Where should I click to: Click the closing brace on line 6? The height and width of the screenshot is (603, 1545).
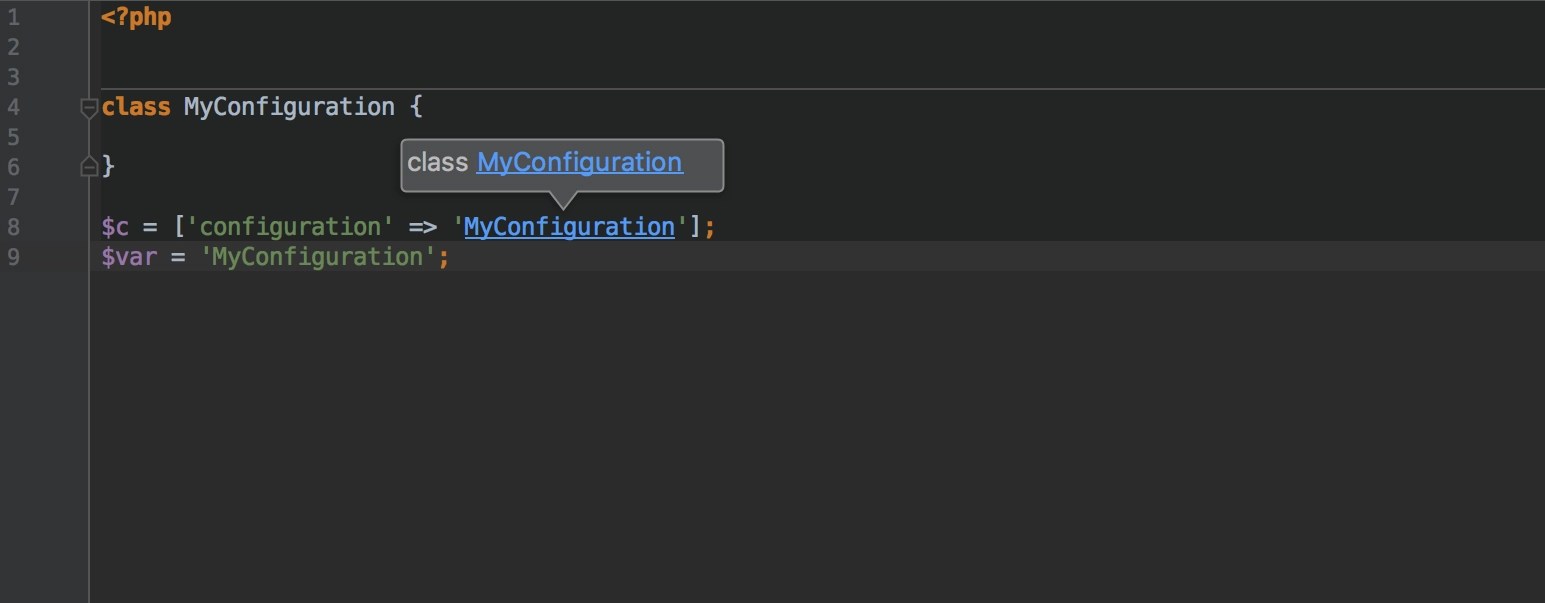pyautogui.click(x=107, y=165)
